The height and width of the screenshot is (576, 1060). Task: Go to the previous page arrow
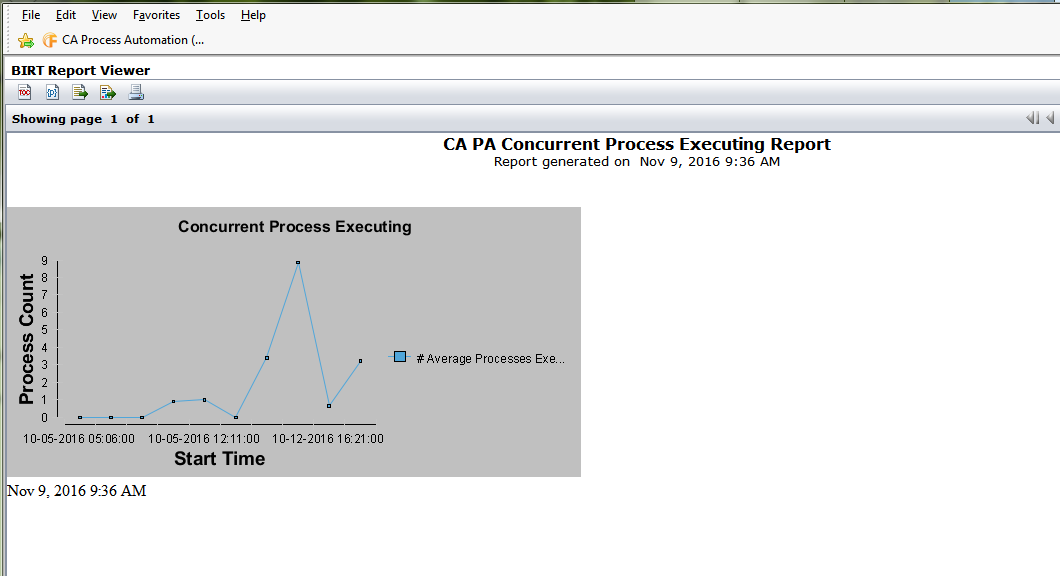(1048, 118)
